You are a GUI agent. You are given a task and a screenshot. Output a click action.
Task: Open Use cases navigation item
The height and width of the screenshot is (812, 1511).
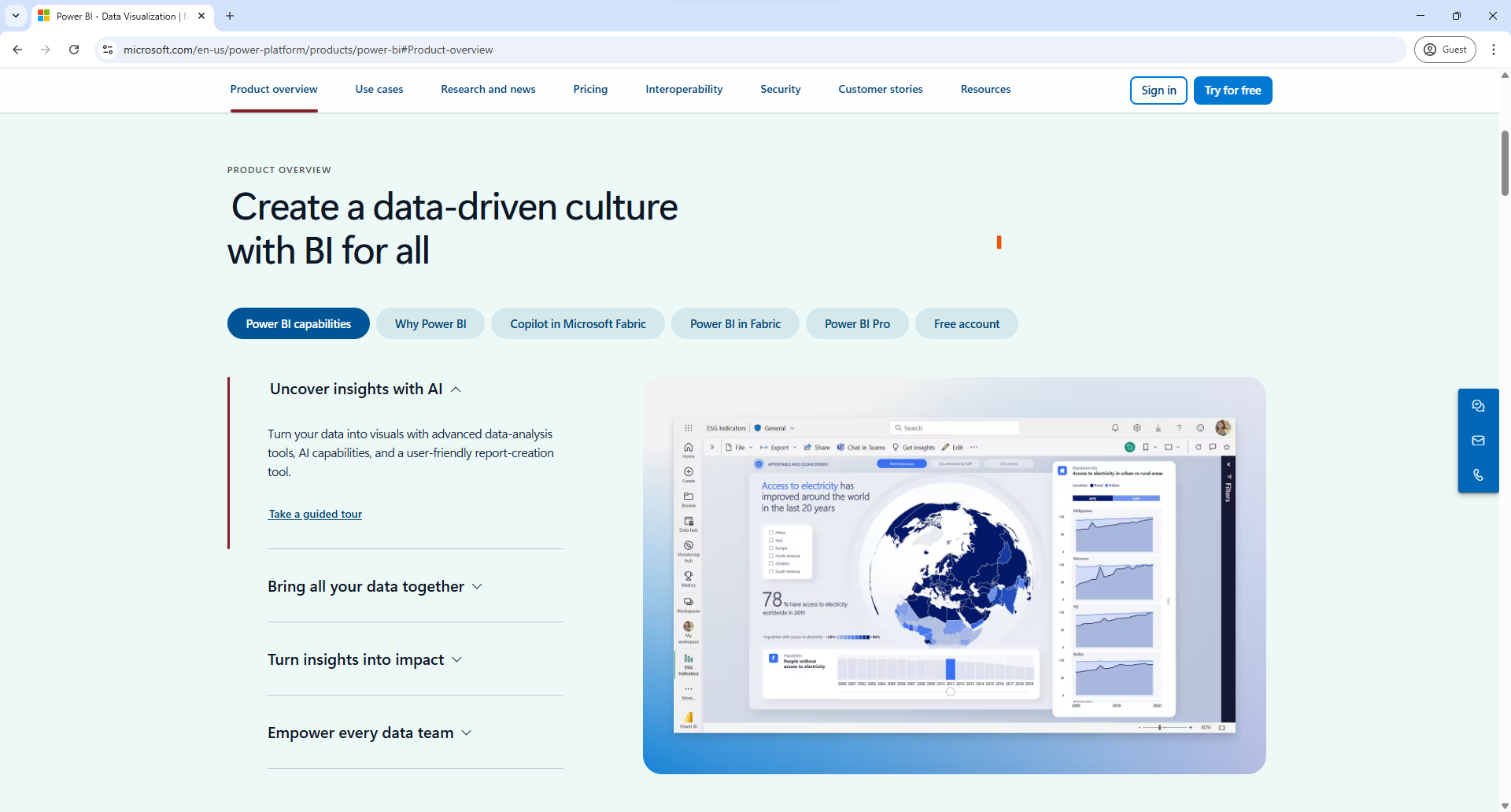pos(379,90)
